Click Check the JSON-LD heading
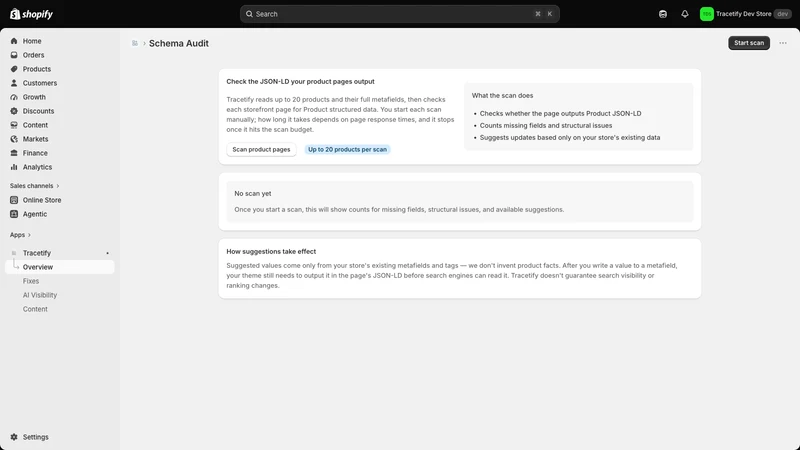The height and width of the screenshot is (450, 800). pyautogui.click(x=300, y=82)
